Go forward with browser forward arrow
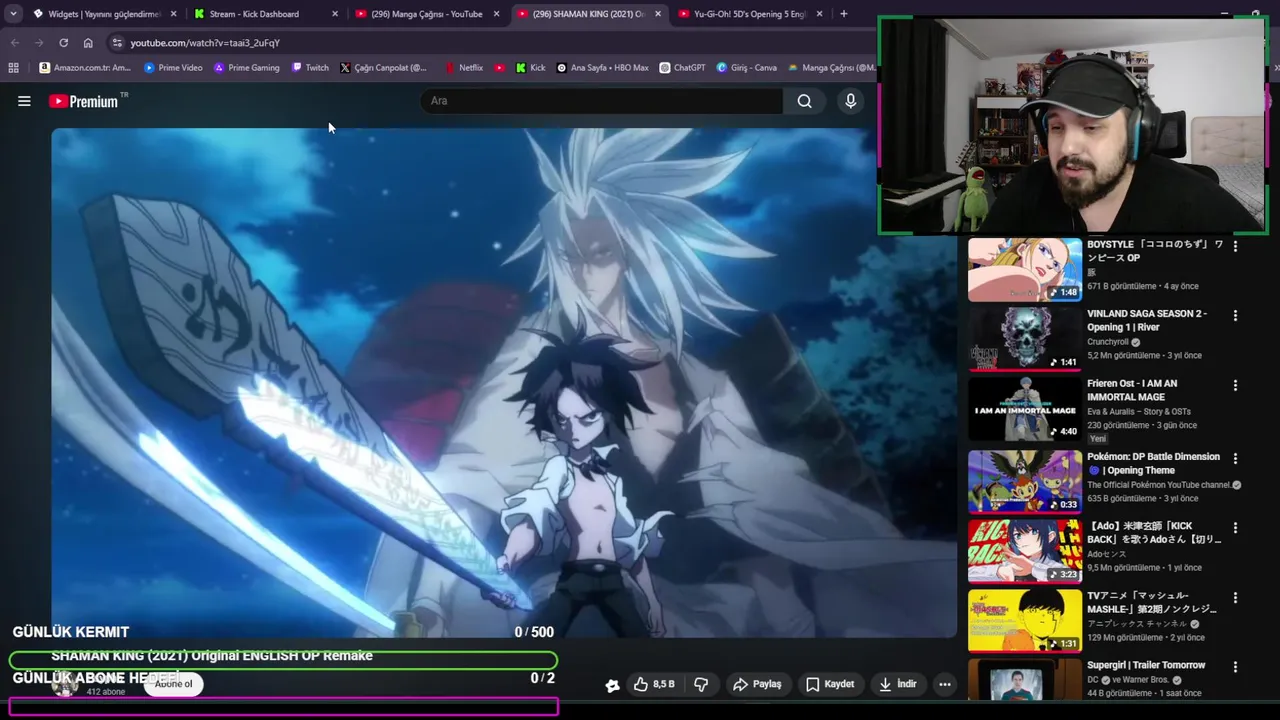Viewport: 1280px width, 720px height. click(x=39, y=43)
